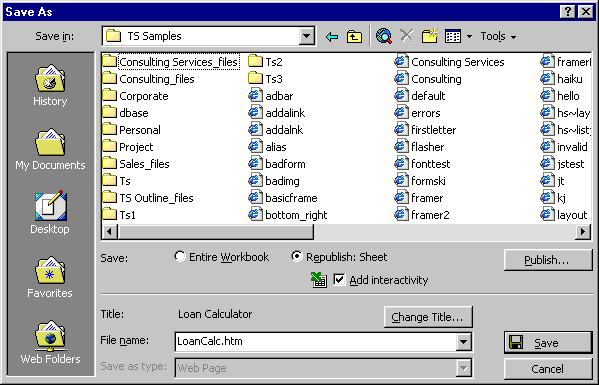
Task: Select the haiku web page file
Action: click(562, 79)
